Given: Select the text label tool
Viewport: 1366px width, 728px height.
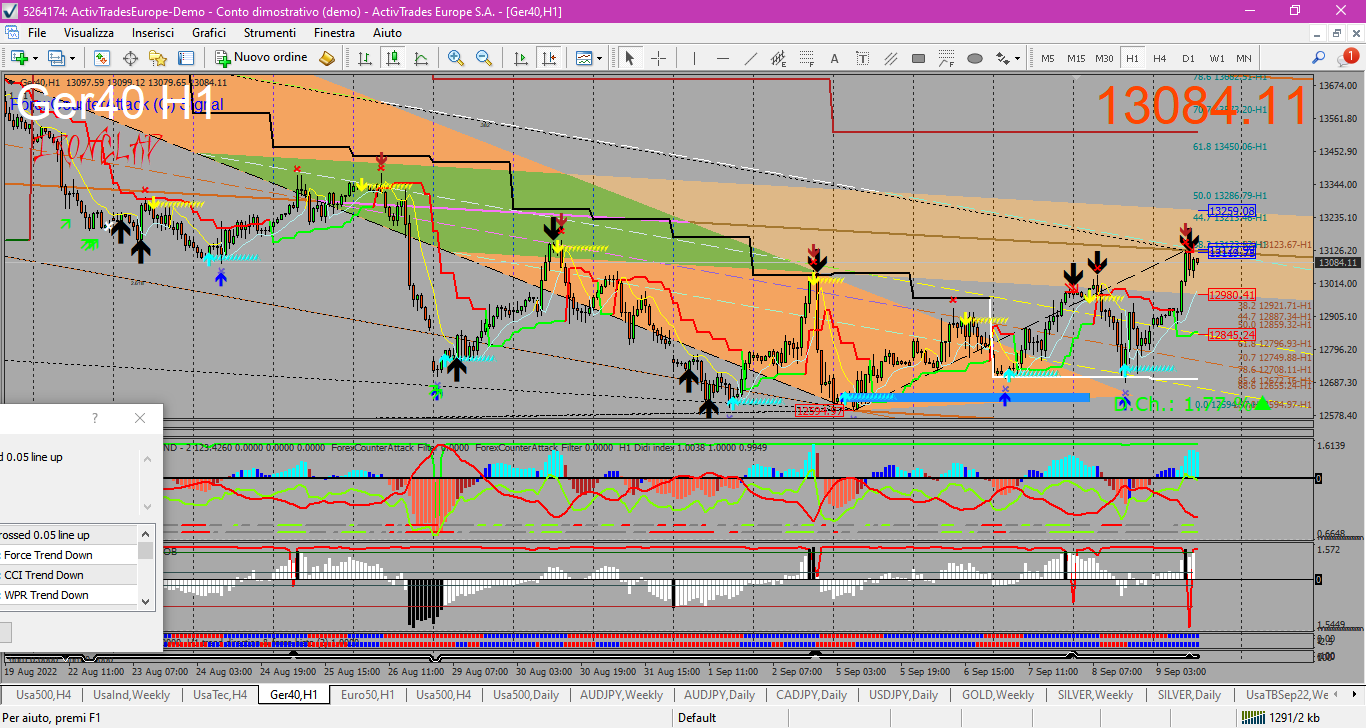Looking at the screenshot, I should tap(863, 58).
